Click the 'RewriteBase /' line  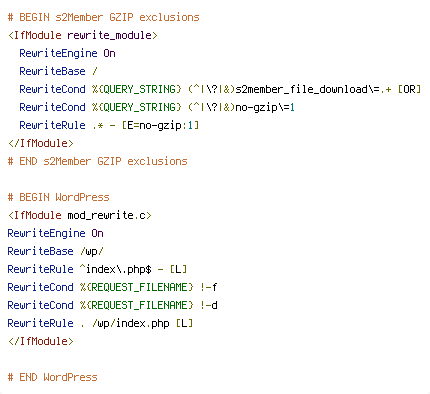[58, 71]
